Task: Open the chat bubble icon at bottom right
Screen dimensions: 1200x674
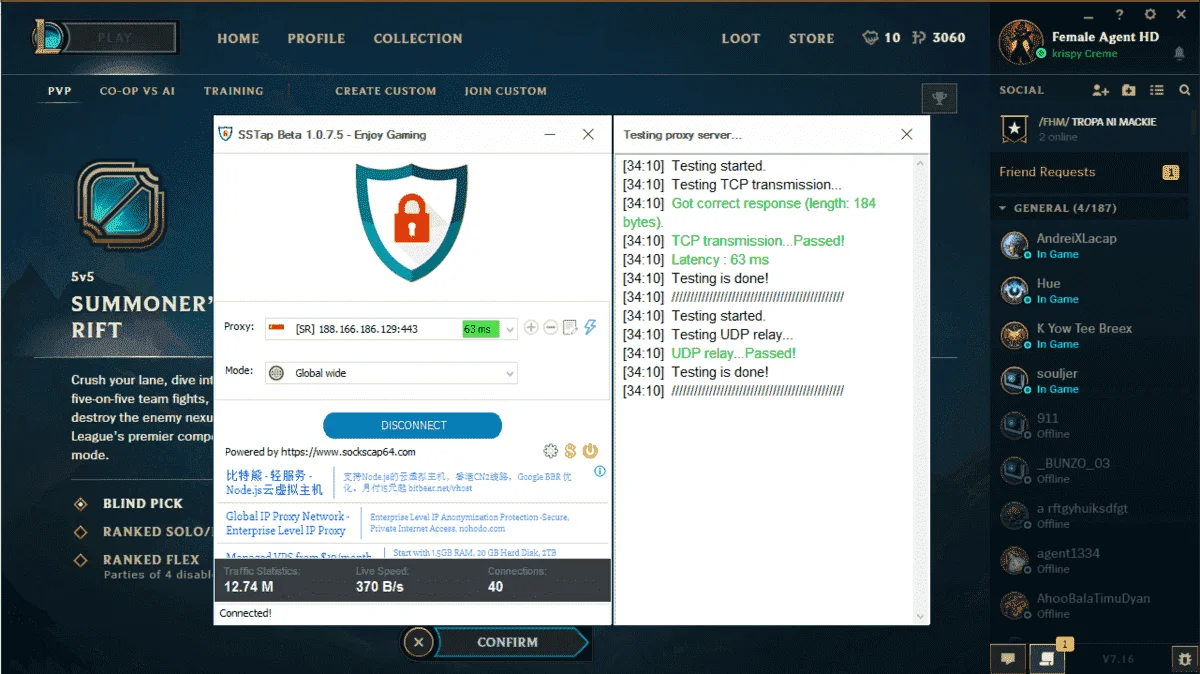Action: click(1009, 658)
